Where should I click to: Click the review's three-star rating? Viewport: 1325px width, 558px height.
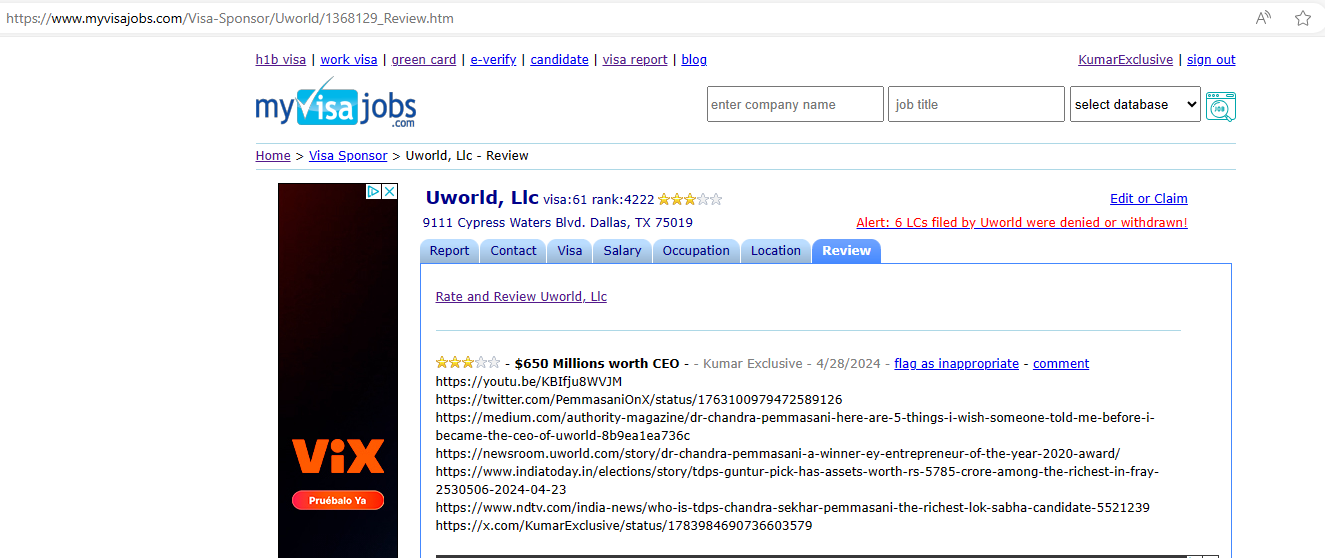pos(468,363)
